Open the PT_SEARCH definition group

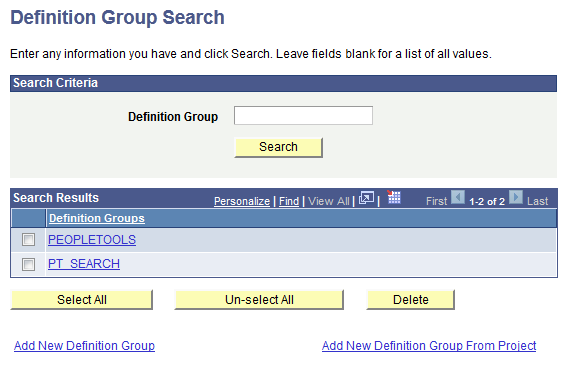[x=84, y=264]
